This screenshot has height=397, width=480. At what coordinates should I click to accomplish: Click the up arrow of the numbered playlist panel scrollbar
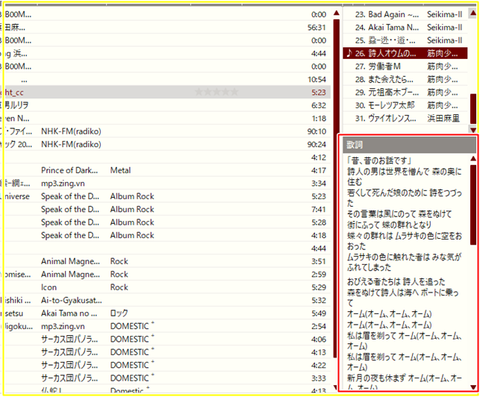click(473, 13)
